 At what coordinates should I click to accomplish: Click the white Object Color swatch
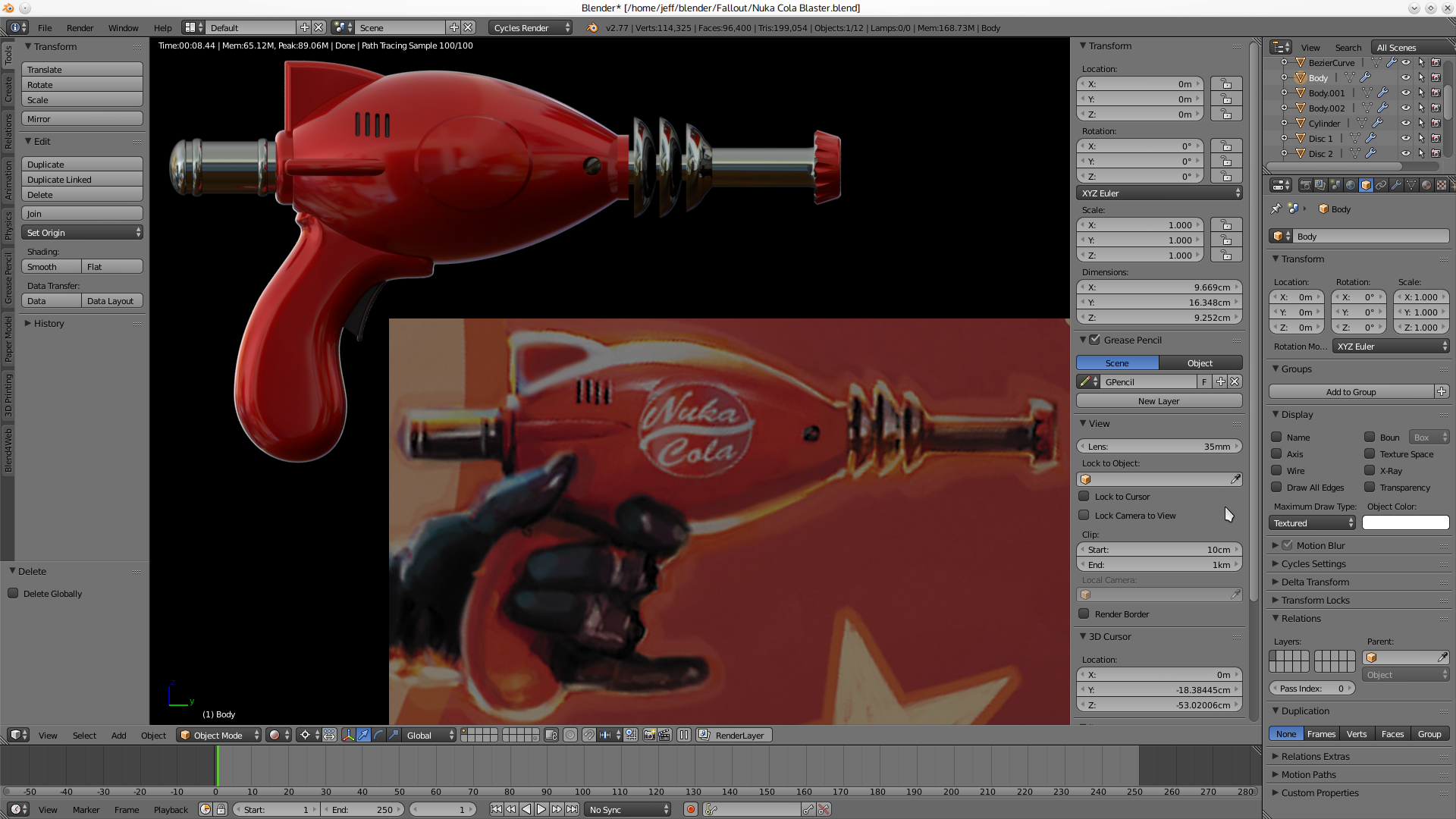[x=1405, y=522]
